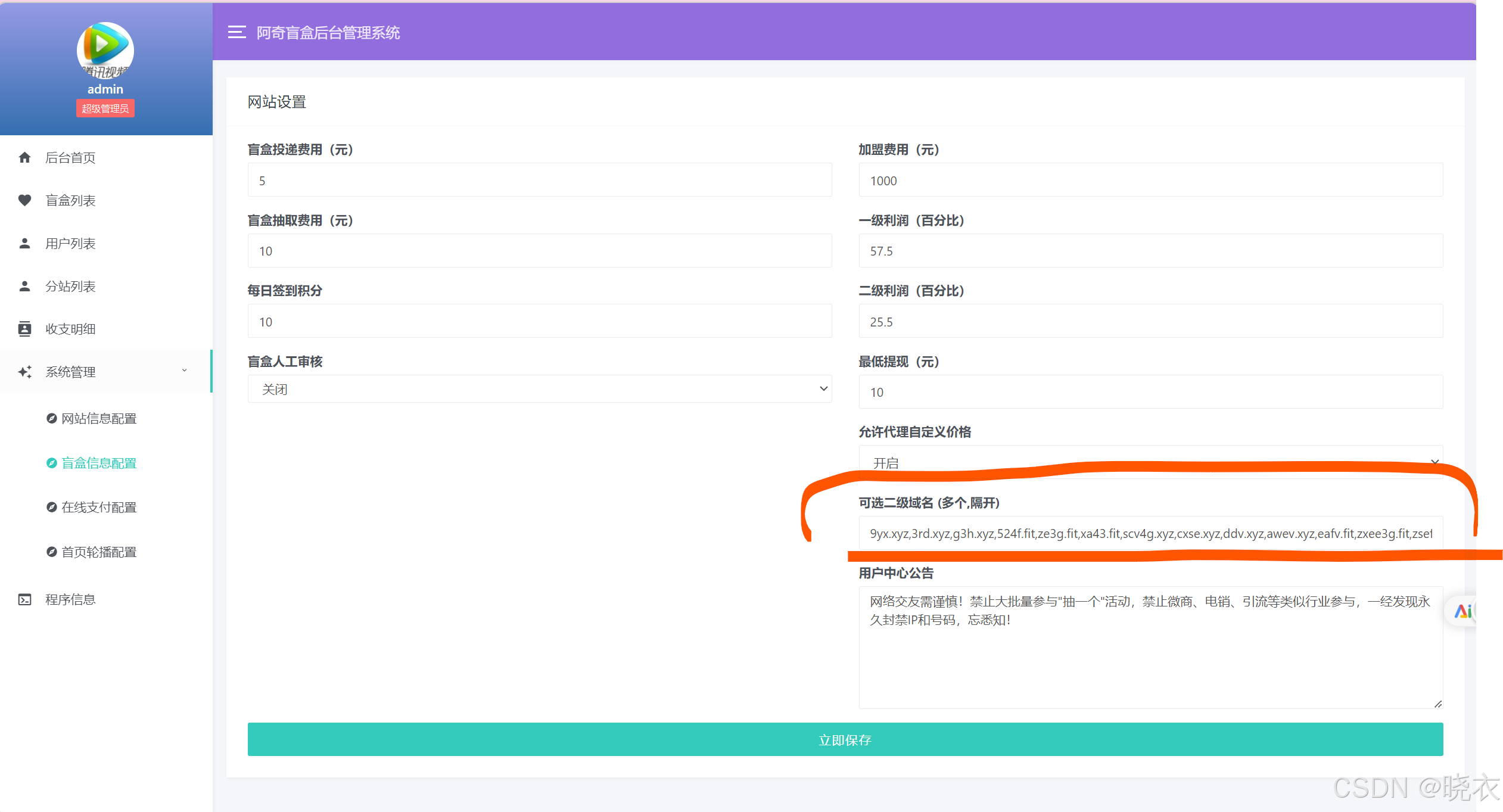Click the terminal icon for 程序信息

tap(24, 599)
